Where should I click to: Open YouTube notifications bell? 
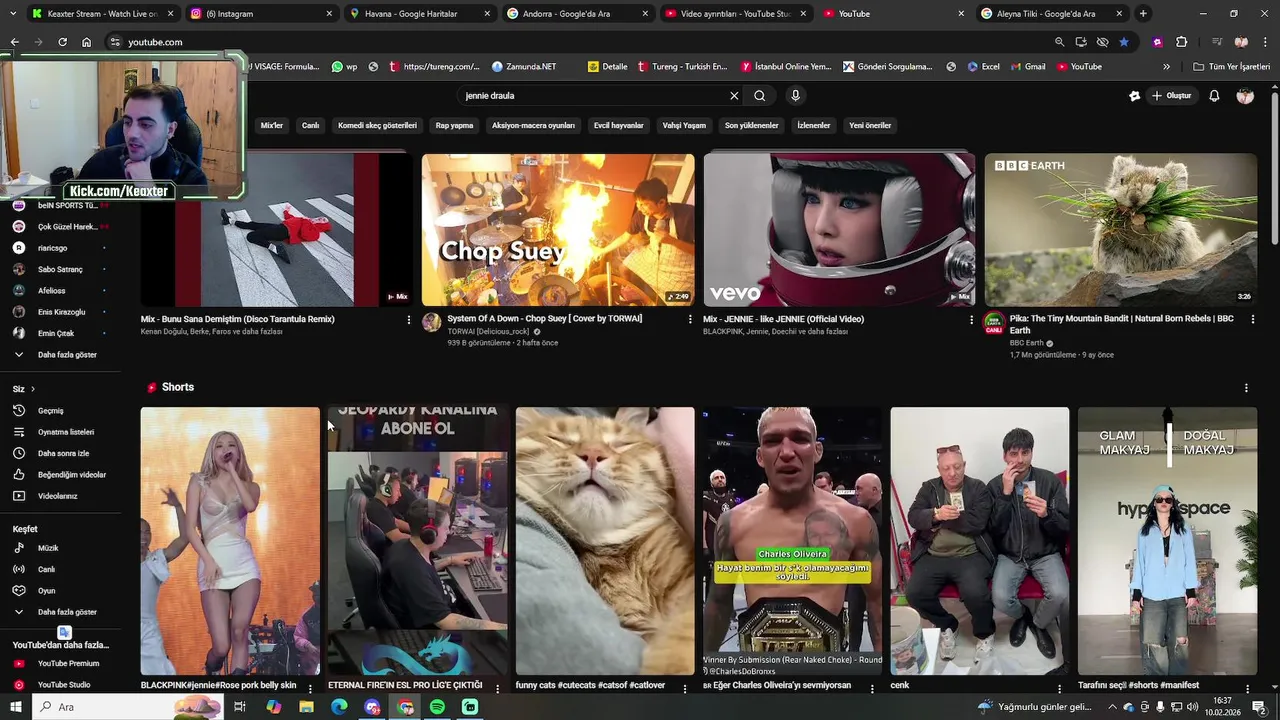[1214, 96]
